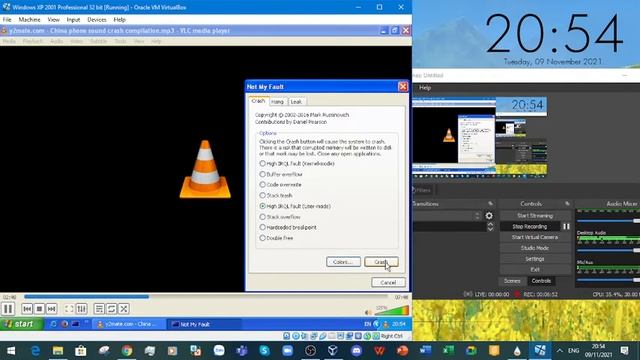This screenshot has height=360, width=640.
Task: Open the Windows XP start menu
Action: (x=21, y=324)
